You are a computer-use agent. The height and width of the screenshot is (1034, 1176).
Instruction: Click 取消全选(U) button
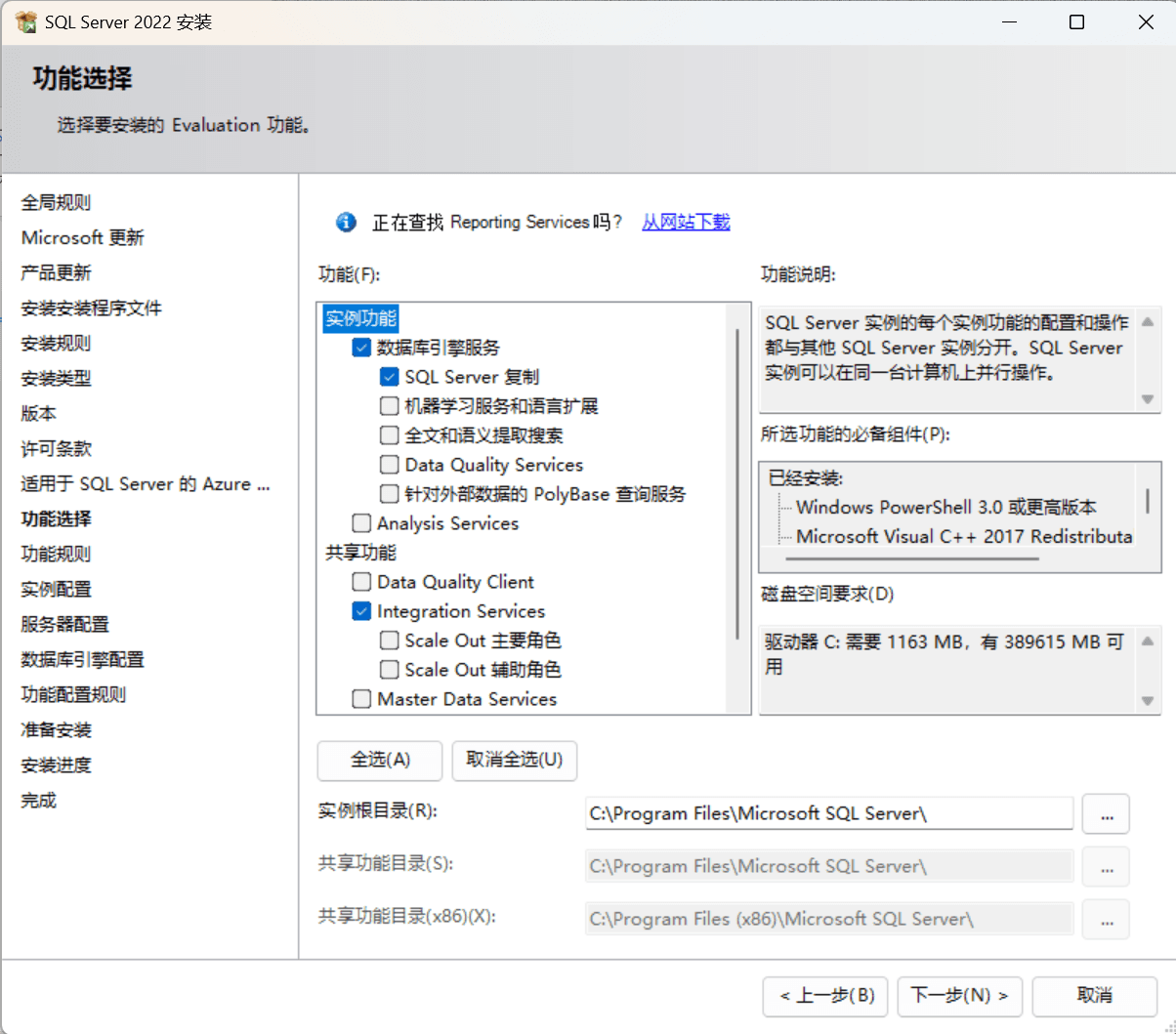pyautogui.click(x=515, y=761)
